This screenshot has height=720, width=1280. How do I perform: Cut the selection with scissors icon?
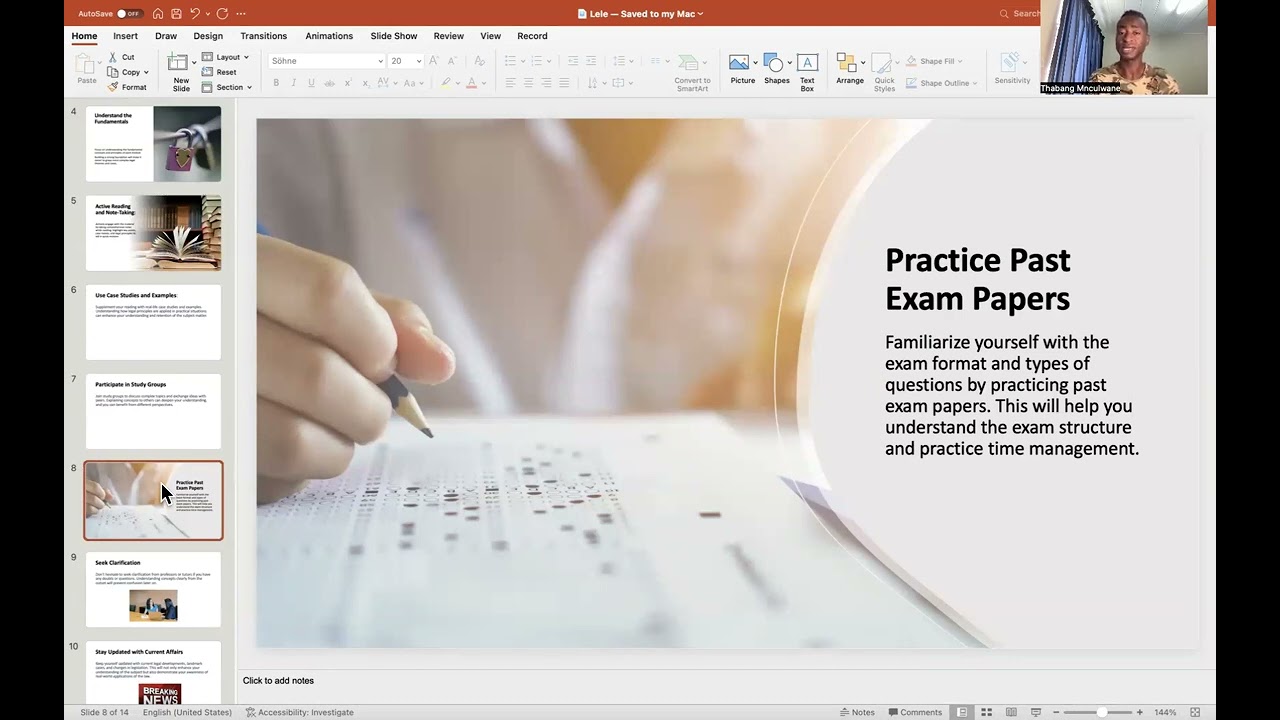[x=121, y=57]
